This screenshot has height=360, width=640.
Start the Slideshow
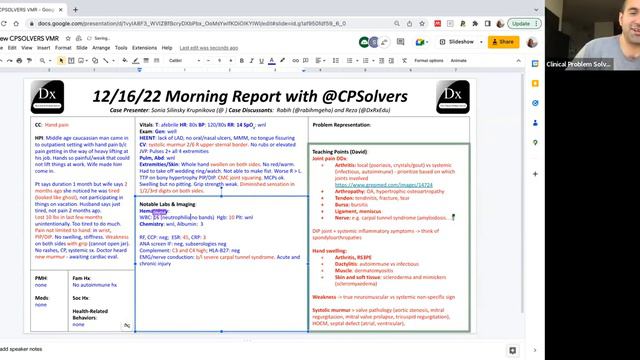(x=457, y=42)
